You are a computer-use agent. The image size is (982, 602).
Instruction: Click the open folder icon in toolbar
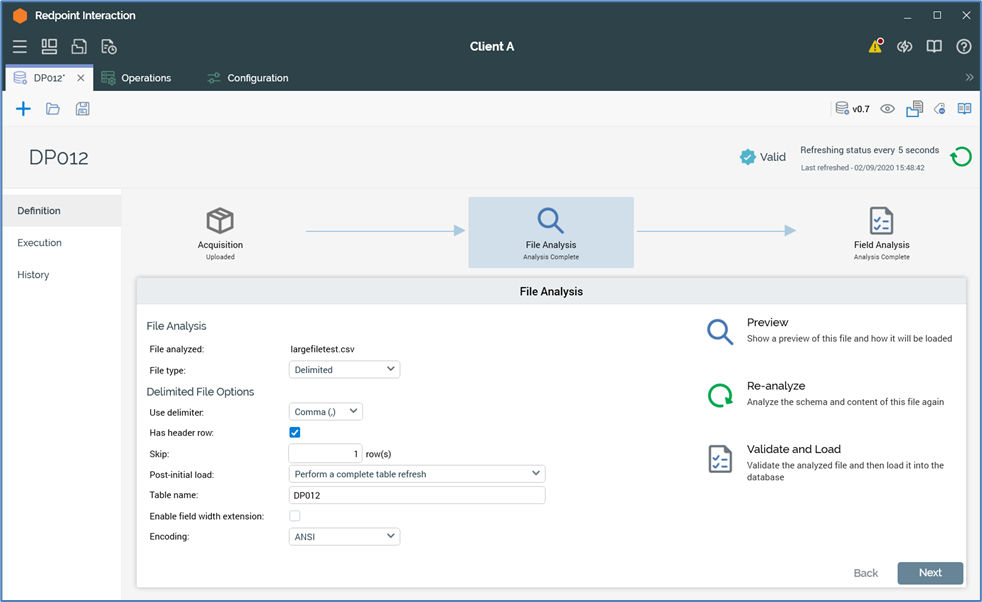(x=53, y=109)
